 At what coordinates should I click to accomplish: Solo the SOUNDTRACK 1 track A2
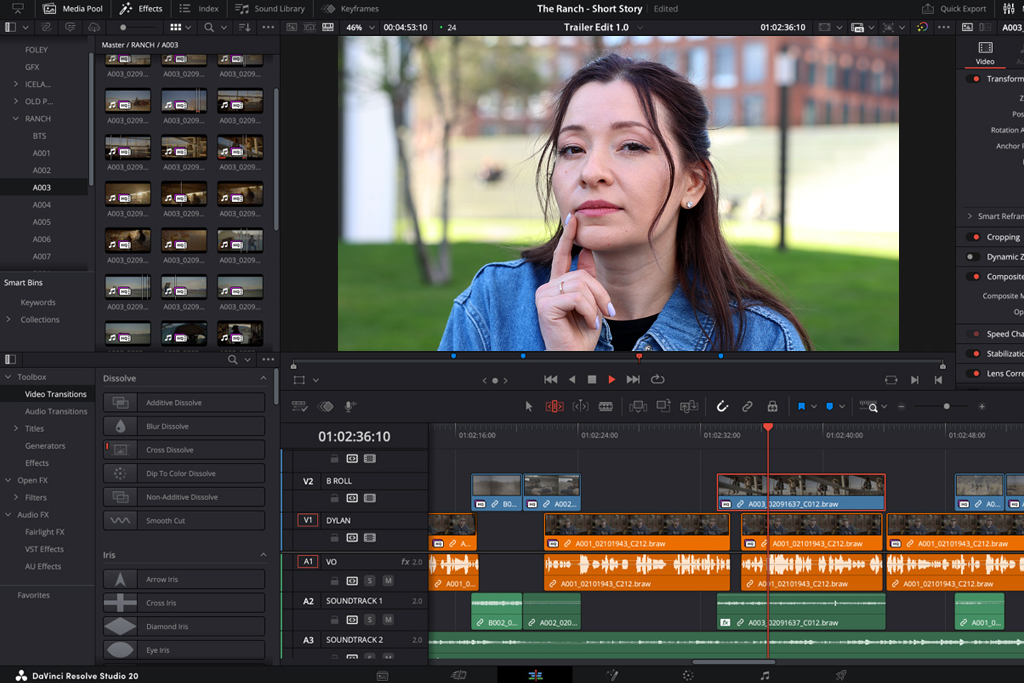pyautogui.click(x=370, y=620)
